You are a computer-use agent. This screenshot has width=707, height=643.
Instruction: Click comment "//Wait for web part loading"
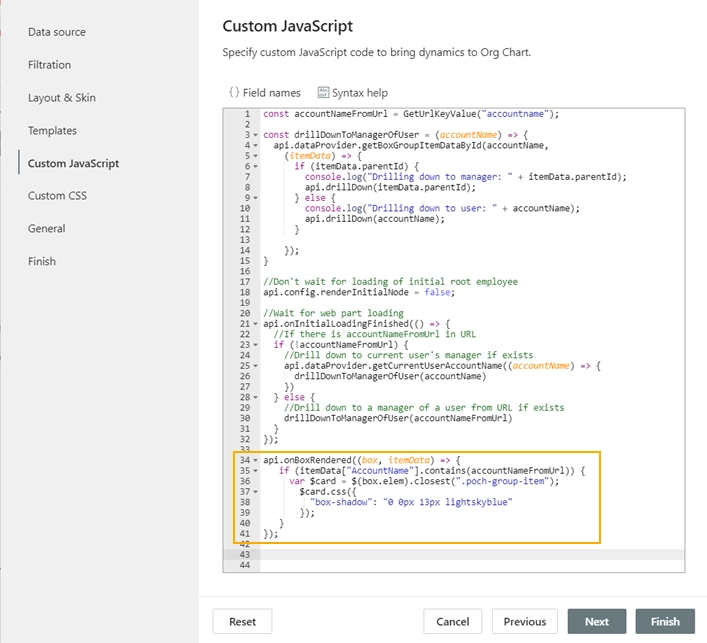[x=334, y=313]
